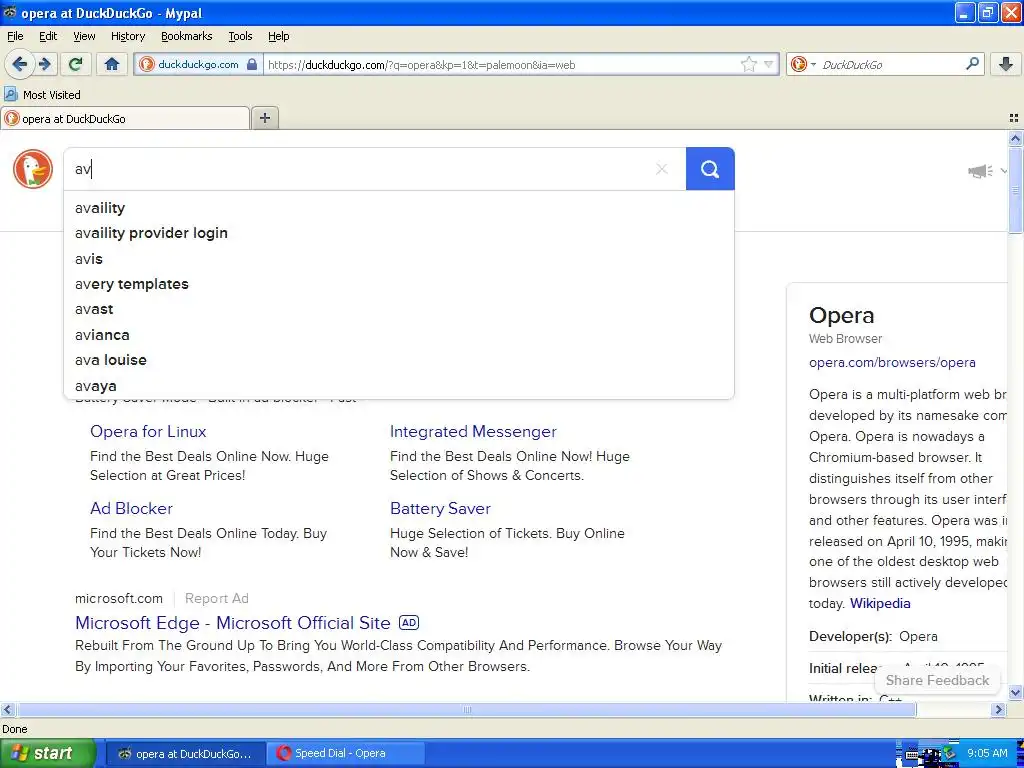Open a new tab with plus button
Image resolution: width=1024 pixels, height=768 pixels.
[x=264, y=118]
